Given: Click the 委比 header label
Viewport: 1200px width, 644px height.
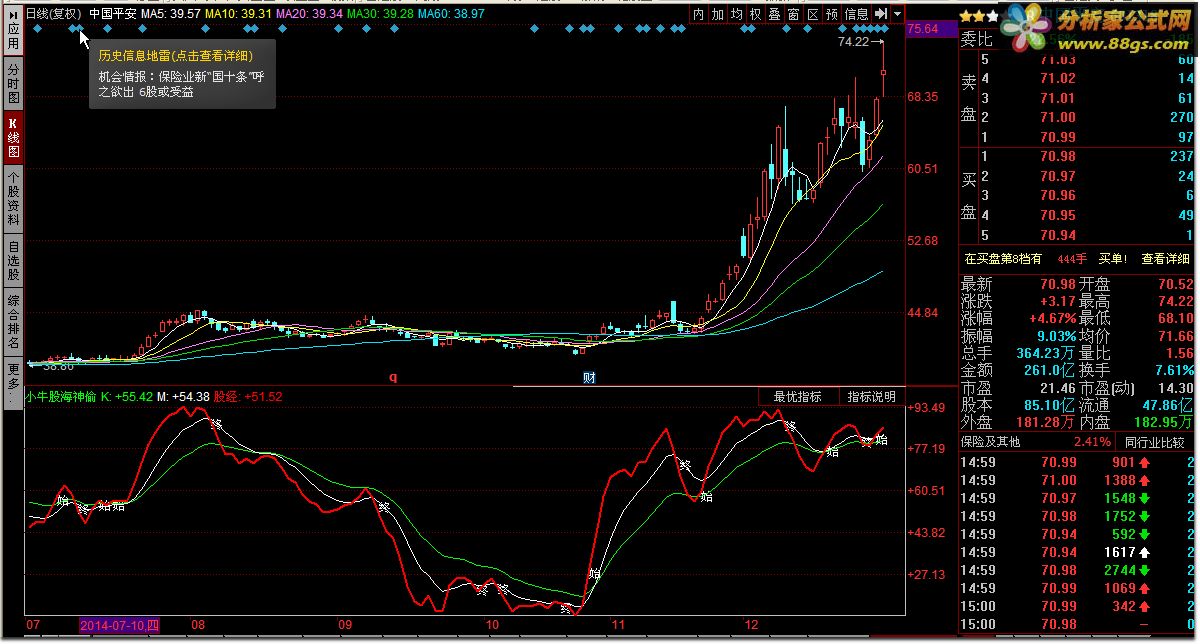Looking at the screenshot, I should click(x=977, y=40).
